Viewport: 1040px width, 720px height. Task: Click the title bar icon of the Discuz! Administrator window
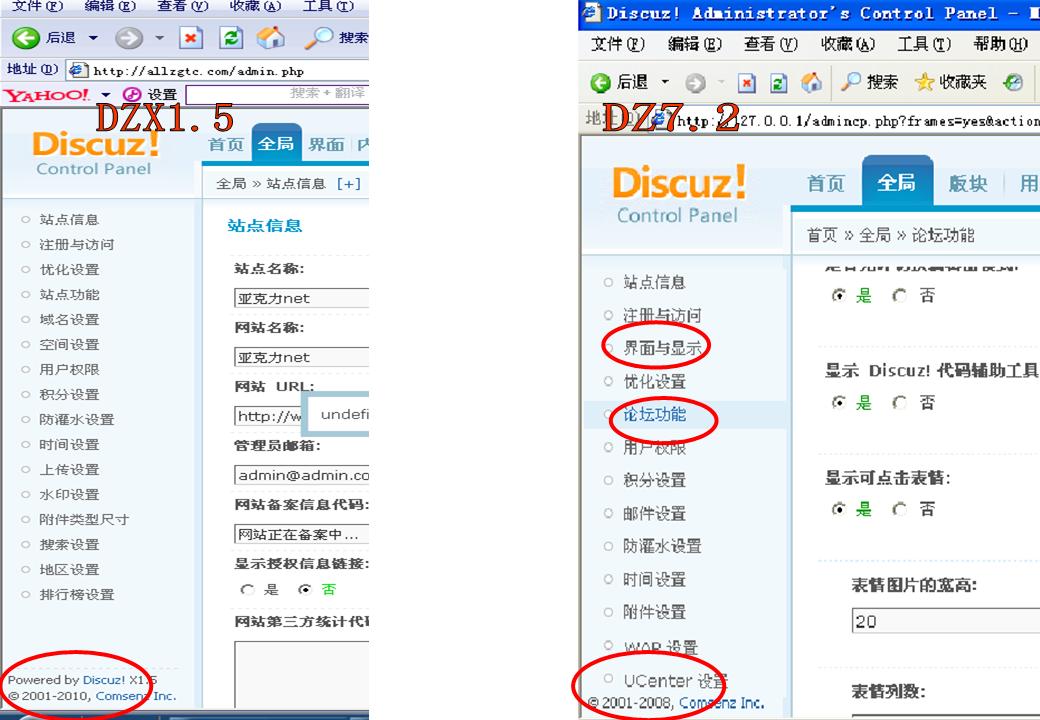(x=591, y=13)
